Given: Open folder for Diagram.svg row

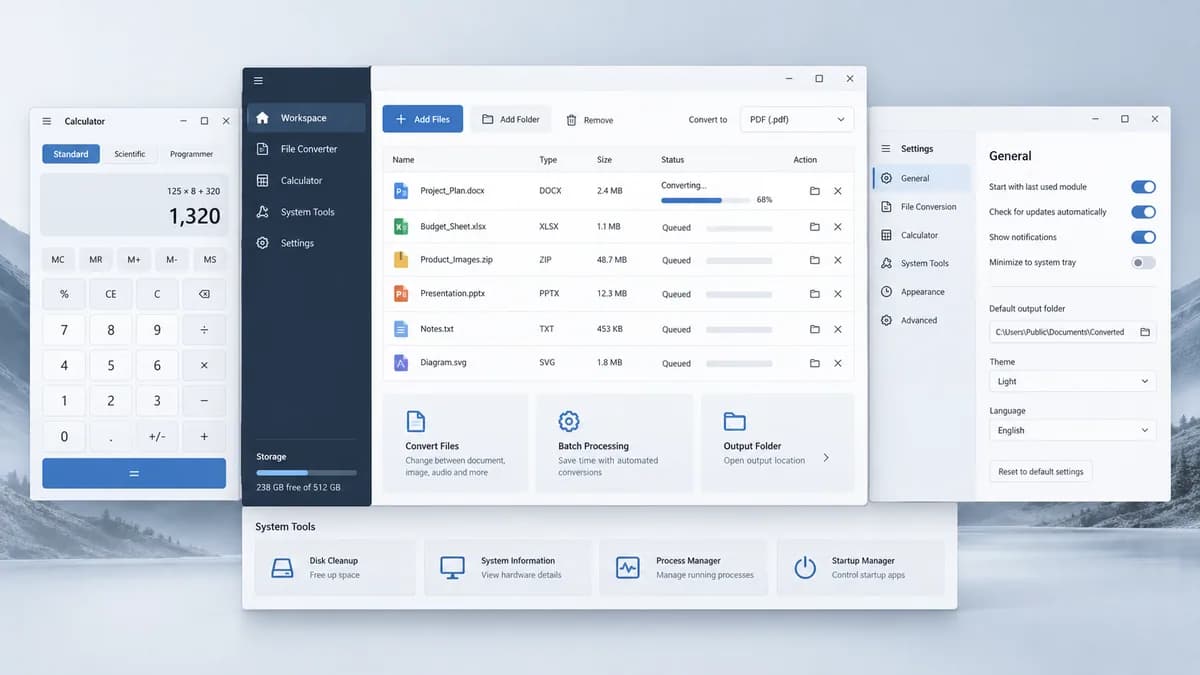Looking at the screenshot, I should pos(815,363).
